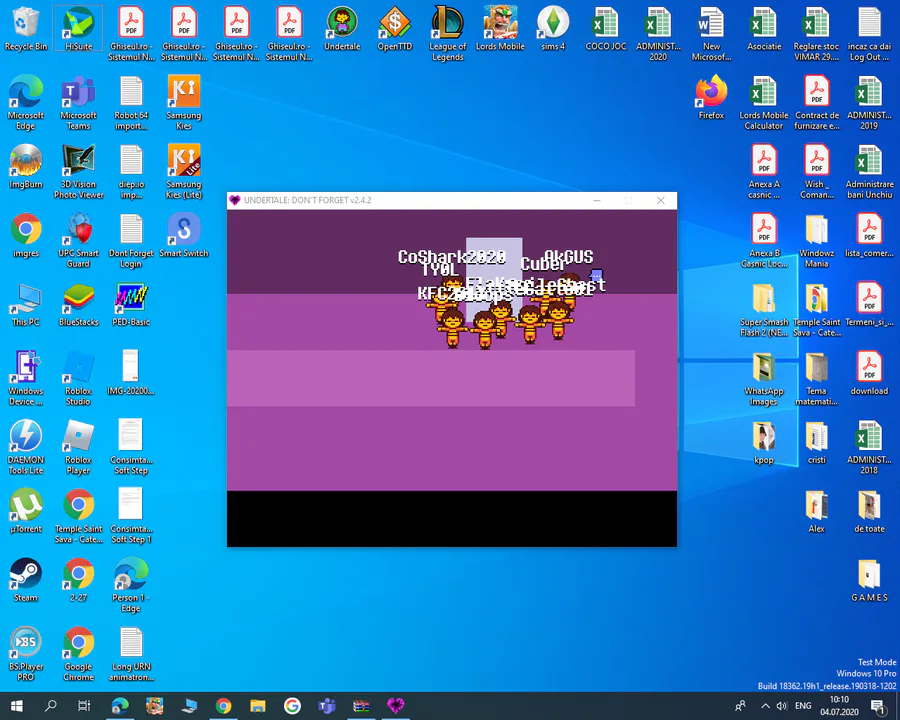This screenshot has height=720, width=900.
Task: Select the PED-Basic desktop icon
Action: click(131, 305)
